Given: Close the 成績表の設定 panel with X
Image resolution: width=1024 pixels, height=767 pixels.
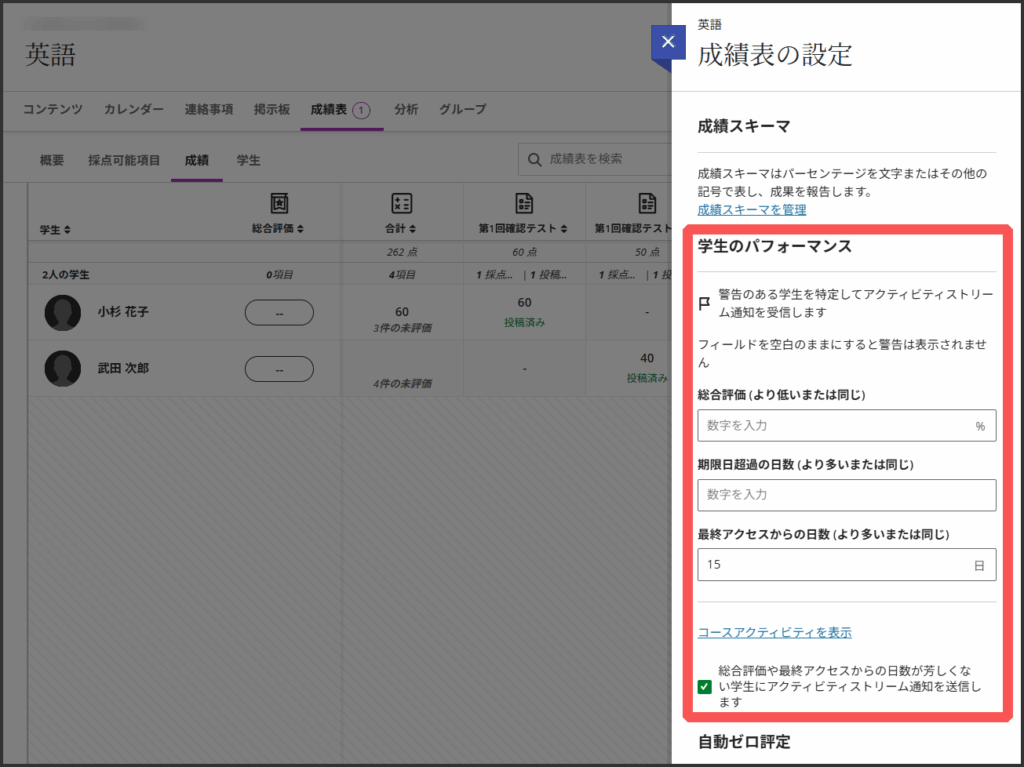Looking at the screenshot, I should [x=668, y=43].
